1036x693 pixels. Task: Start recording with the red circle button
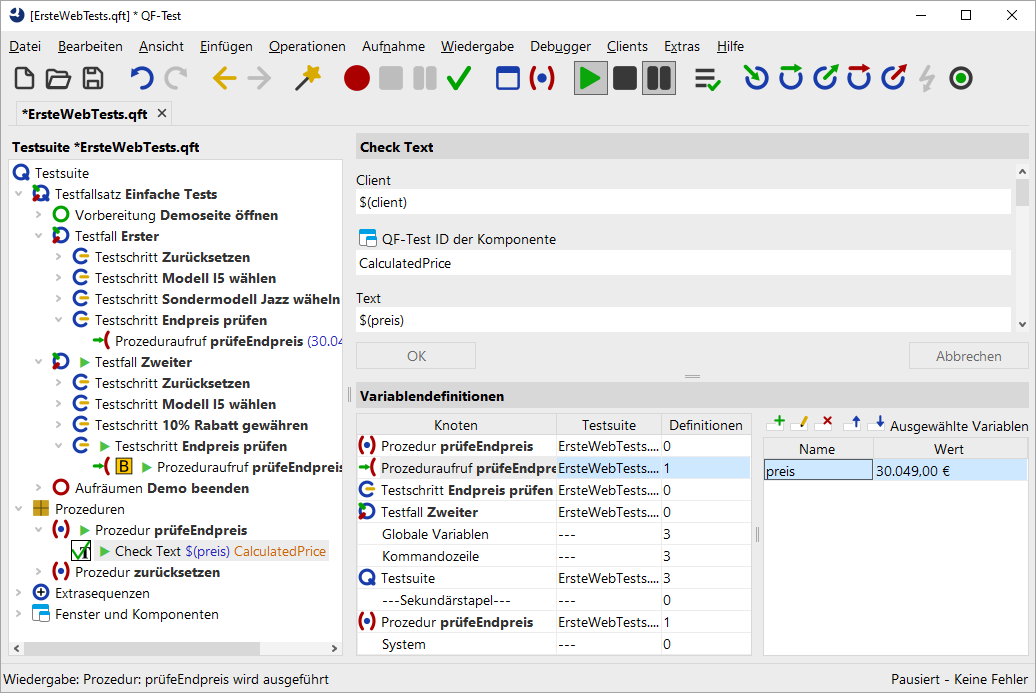click(x=357, y=78)
